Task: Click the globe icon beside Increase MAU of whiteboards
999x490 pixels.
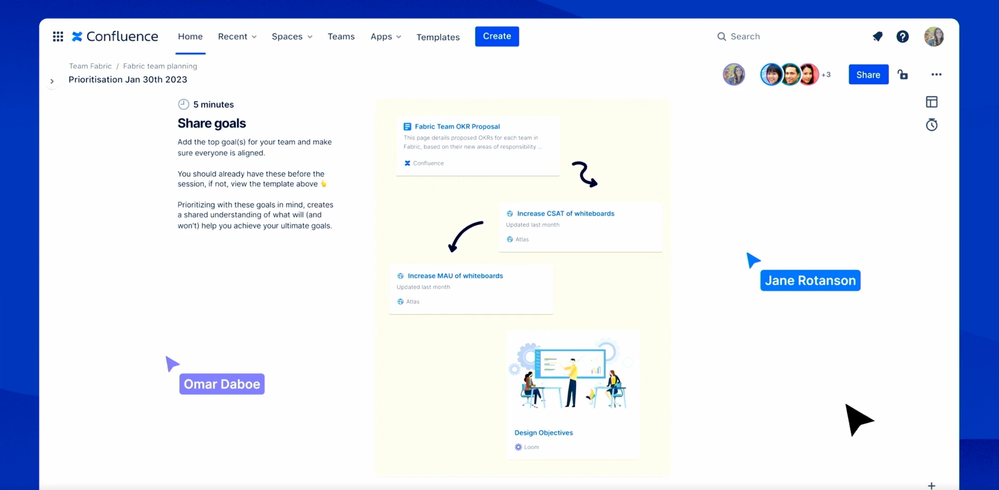Action: coord(400,276)
